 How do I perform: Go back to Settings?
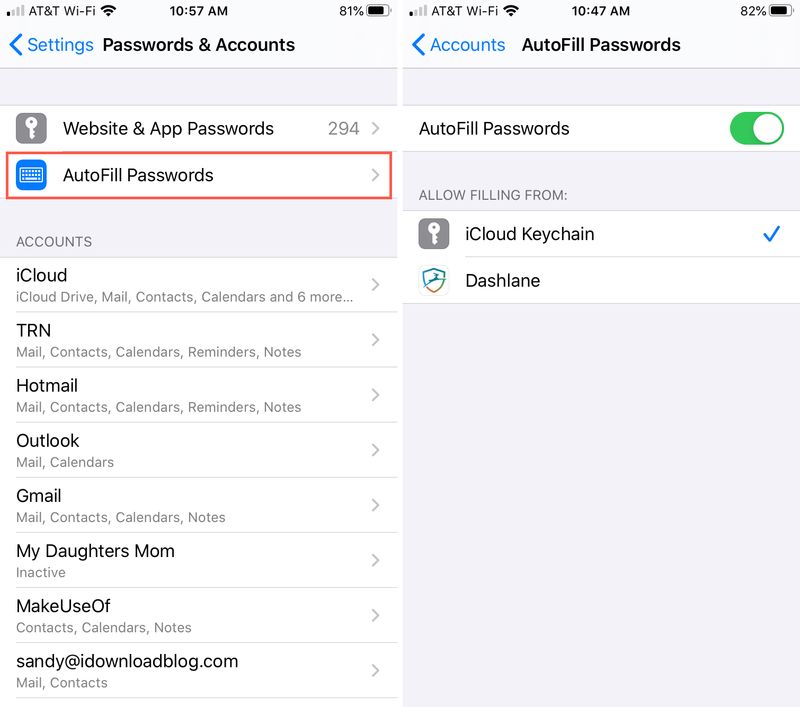pyautogui.click(x=52, y=44)
